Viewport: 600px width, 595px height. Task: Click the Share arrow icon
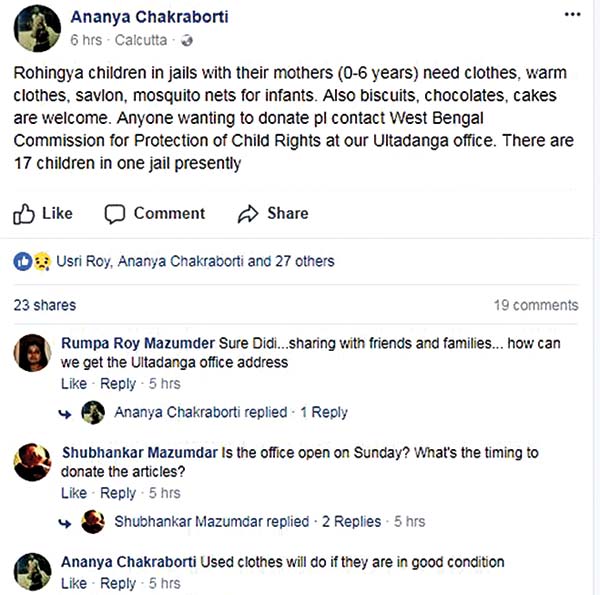pos(248,213)
